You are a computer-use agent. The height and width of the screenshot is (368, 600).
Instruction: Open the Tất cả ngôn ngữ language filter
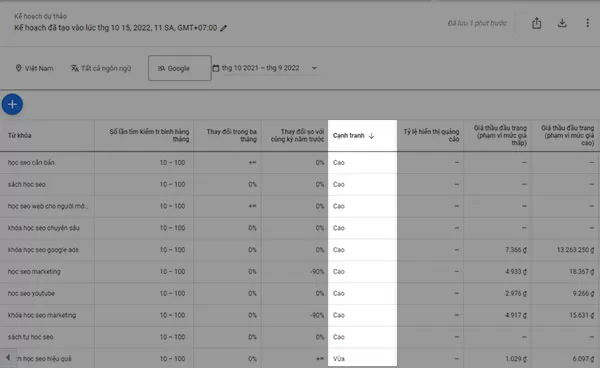101,68
